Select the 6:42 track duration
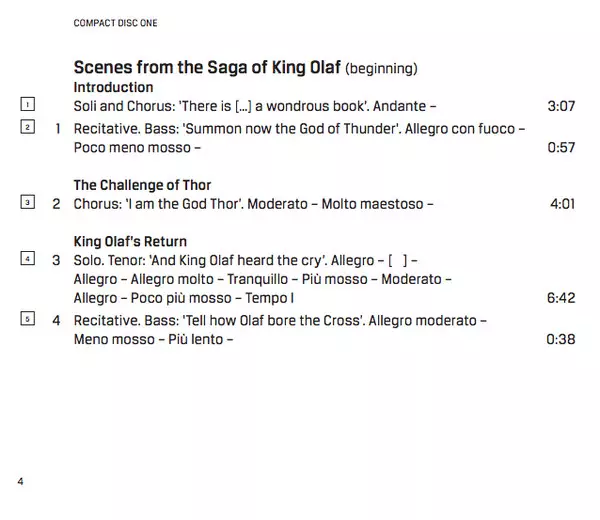The width and height of the screenshot is (600, 520). pyautogui.click(x=562, y=298)
